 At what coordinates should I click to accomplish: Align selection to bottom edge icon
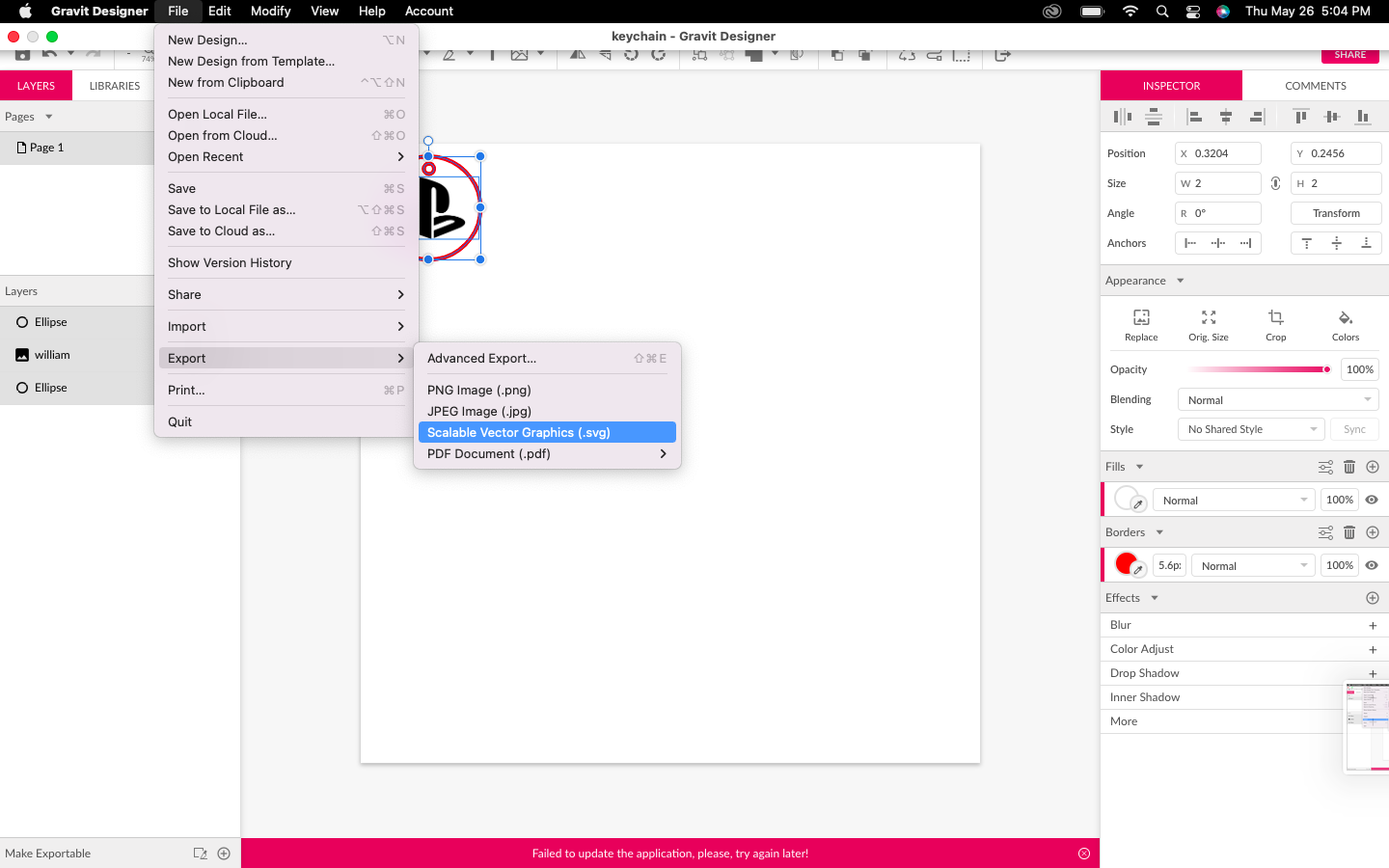1363,117
